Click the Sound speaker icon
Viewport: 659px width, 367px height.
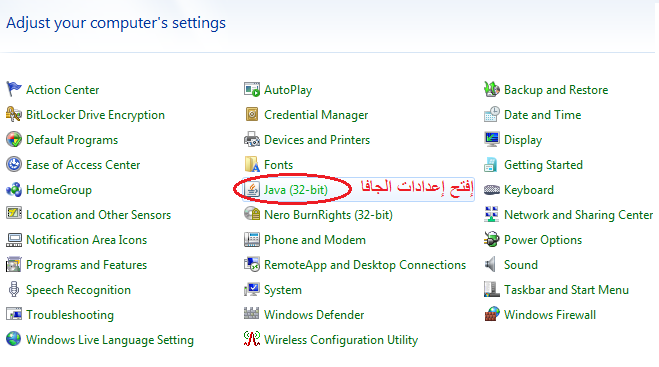coord(492,264)
